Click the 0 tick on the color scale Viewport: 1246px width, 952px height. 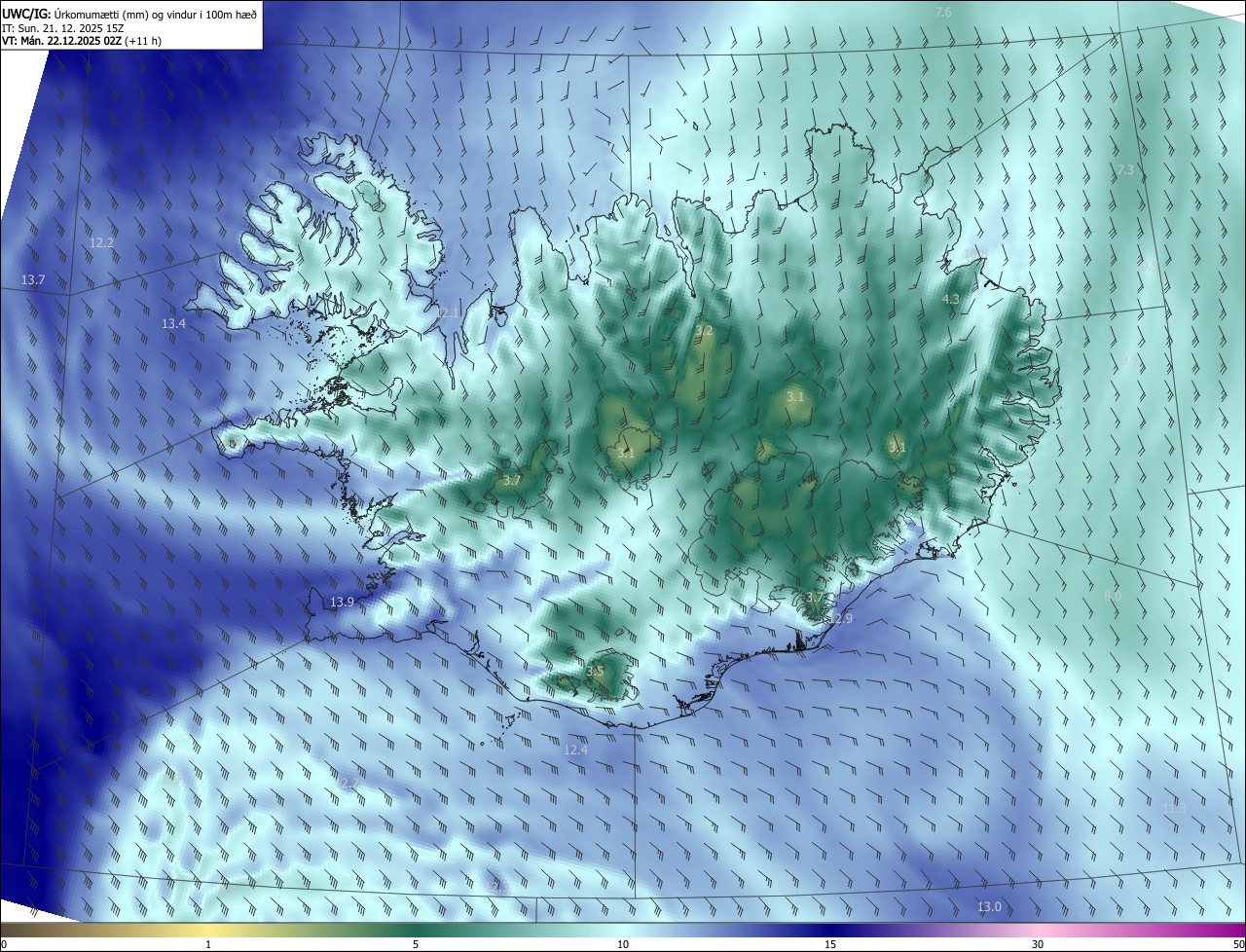point(4,944)
